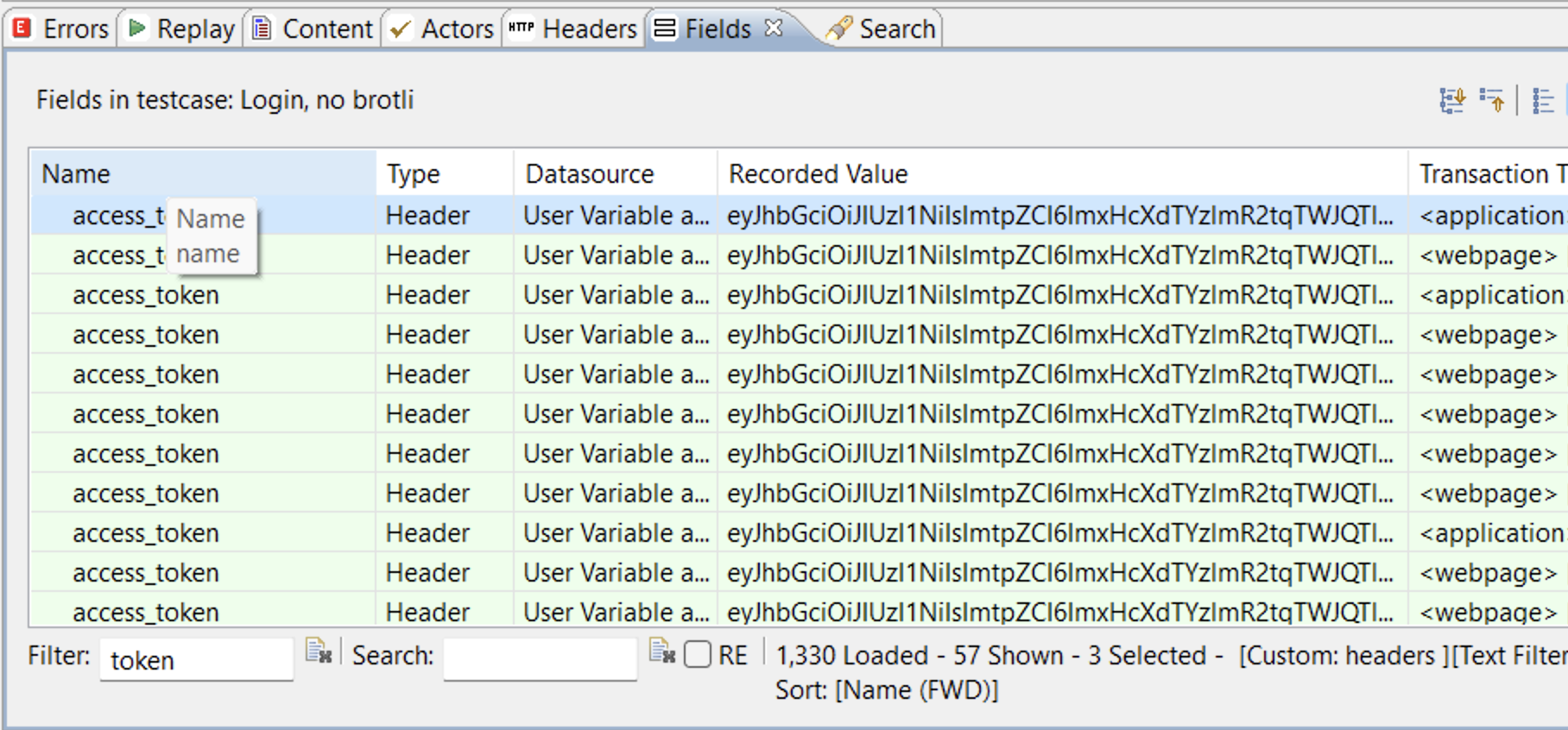Go to the Actors tab

click(441, 29)
